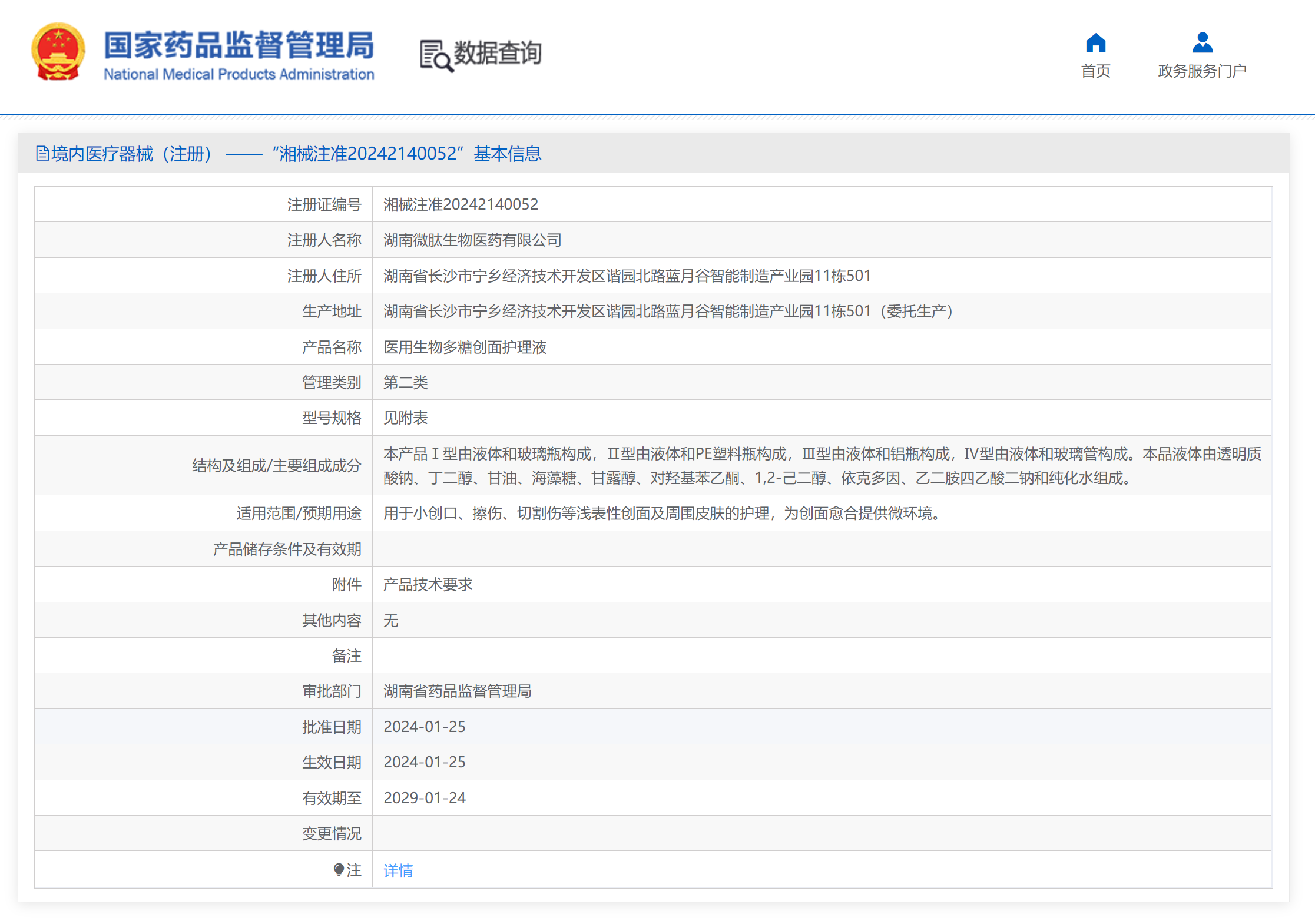Viewport: 1315px width, 924px height.
Task: Click 国家药品监督管理局 title text
Action: [x=239, y=45]
